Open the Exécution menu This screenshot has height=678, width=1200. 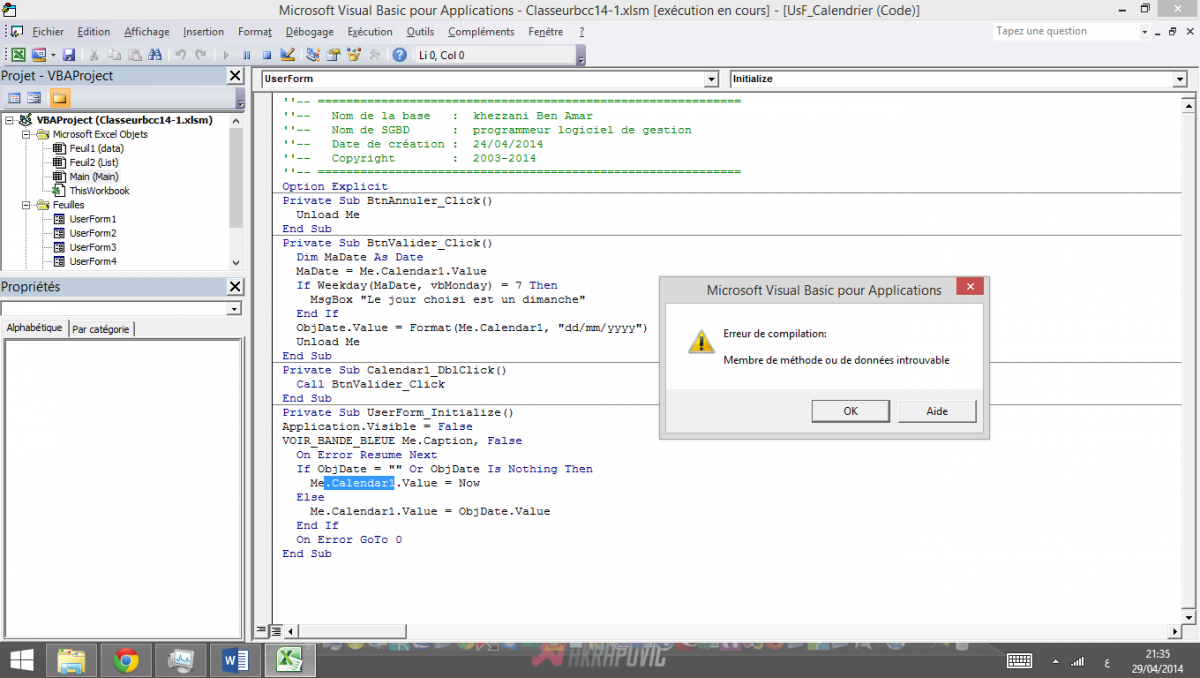pyautogui.click(x=370, y=32)
